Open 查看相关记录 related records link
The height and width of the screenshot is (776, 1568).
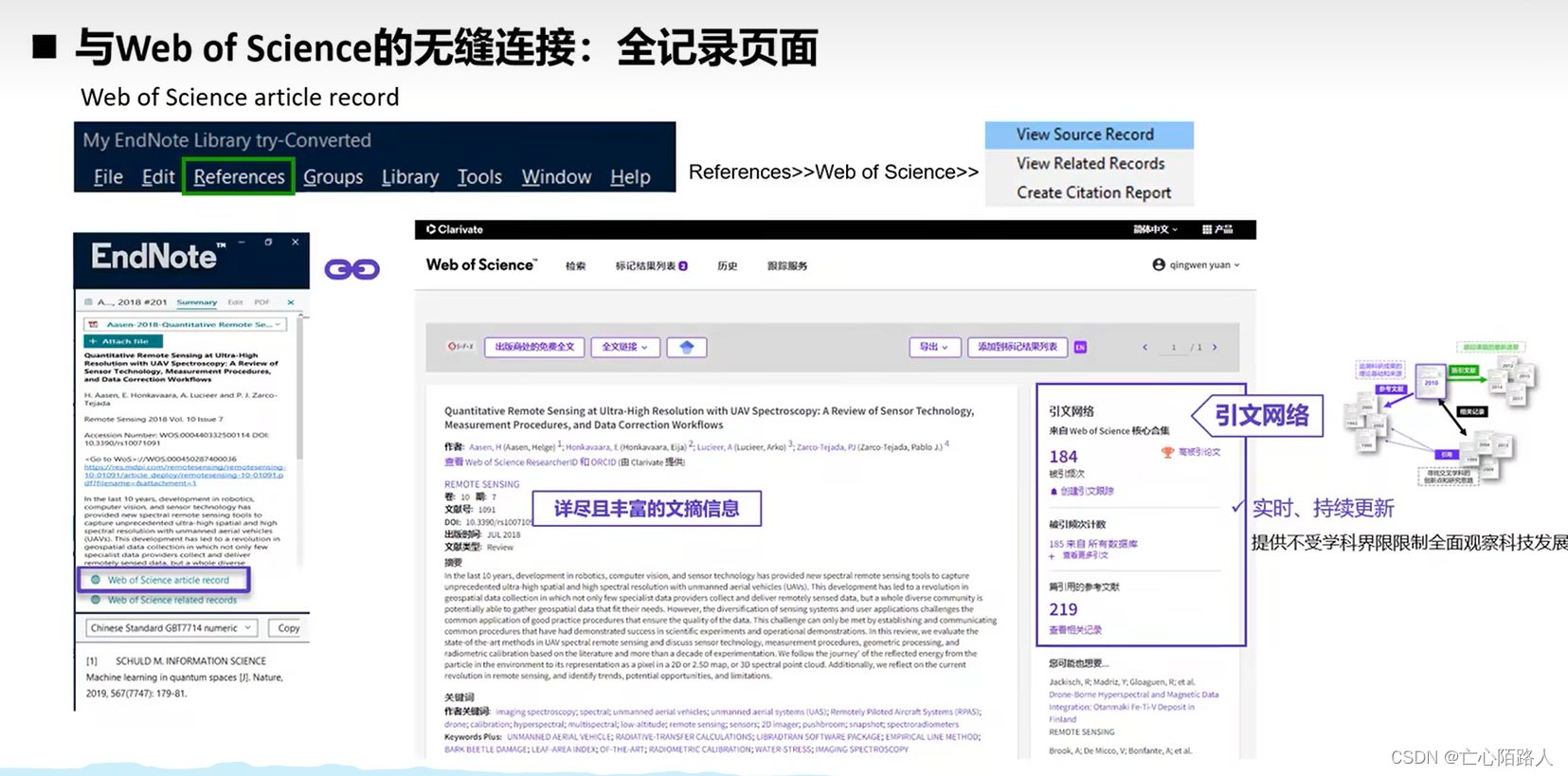[x=1075, y=630]
